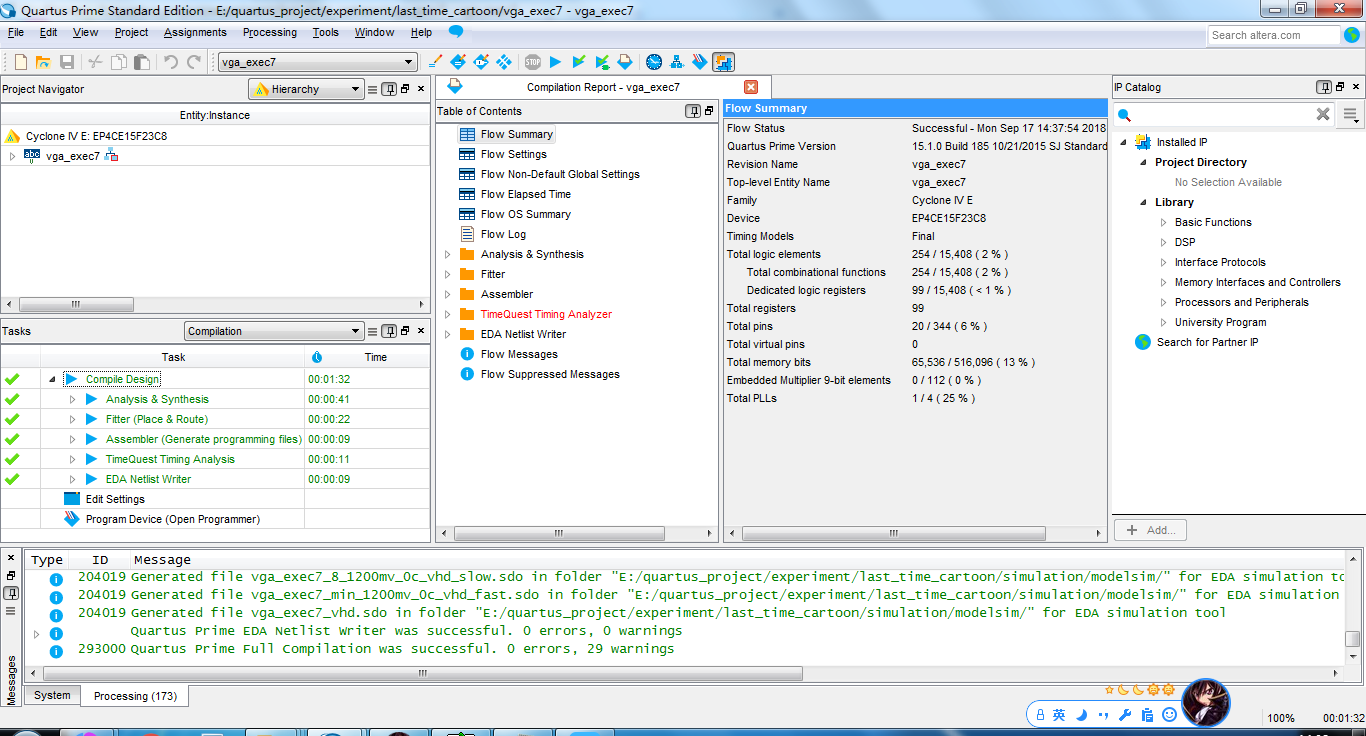Select Flow Messages in Table of Contents
Screen dimensions: 1366x736
519,354
